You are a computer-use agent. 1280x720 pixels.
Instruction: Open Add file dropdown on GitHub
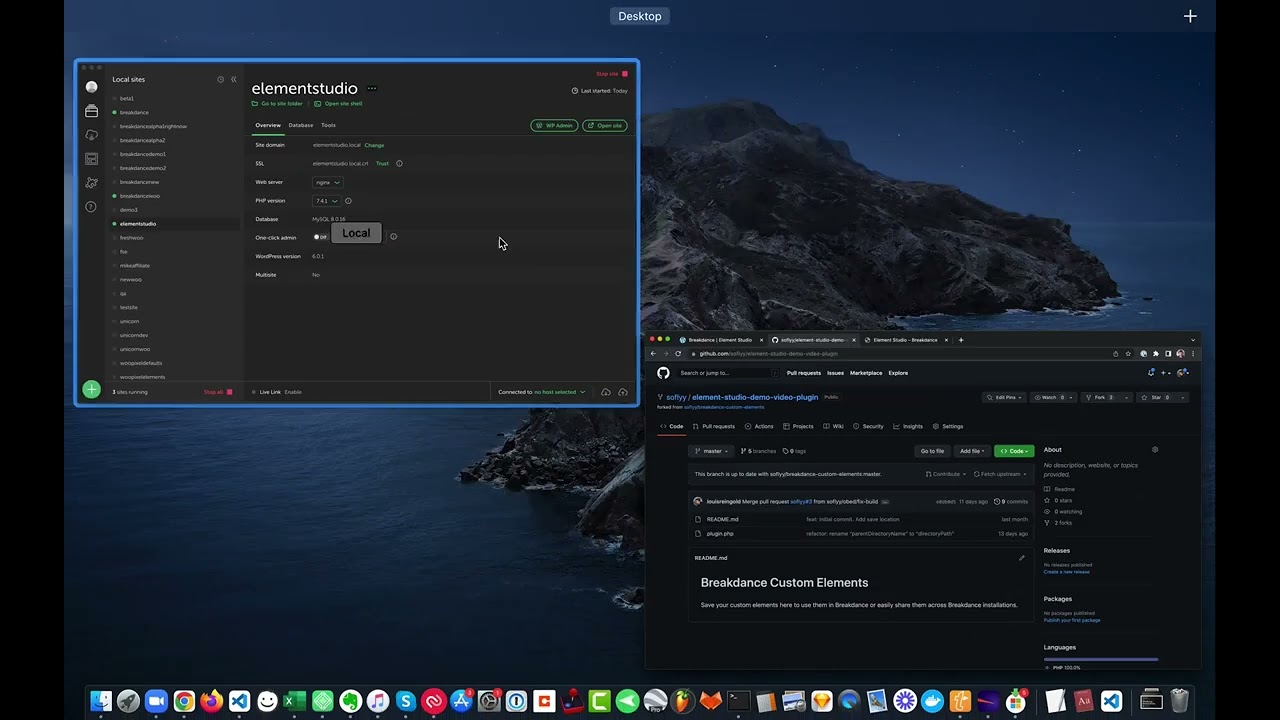point(971,451)
